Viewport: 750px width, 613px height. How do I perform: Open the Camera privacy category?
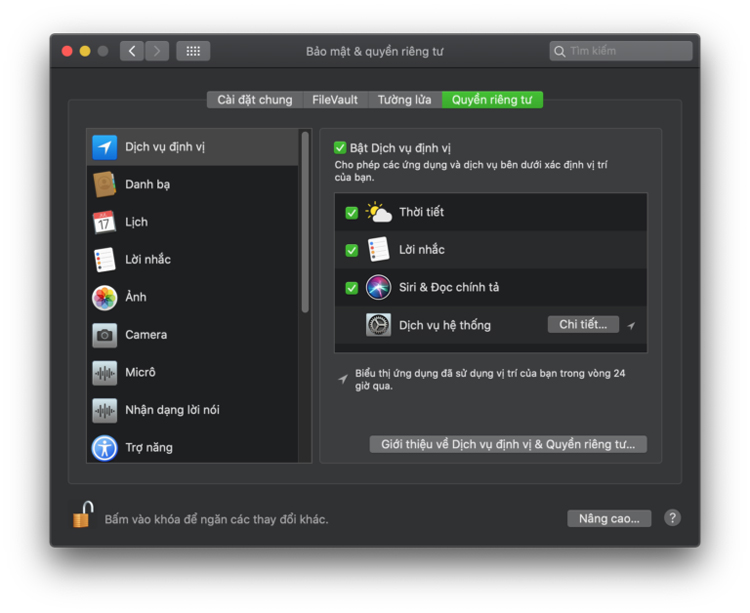pyautogui.click(x=146, y=334)
